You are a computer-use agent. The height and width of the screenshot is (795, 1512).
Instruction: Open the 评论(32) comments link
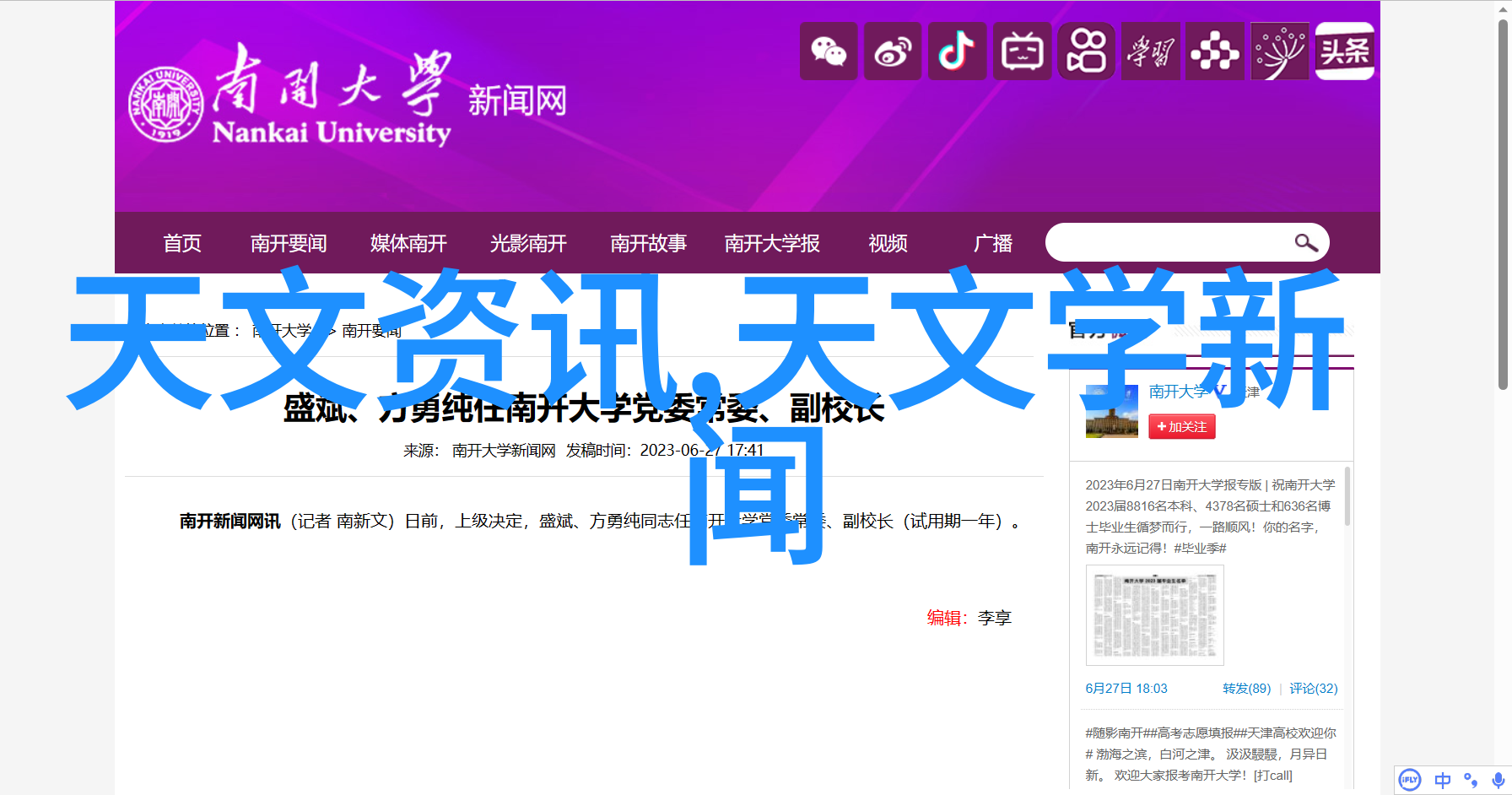coord(1314,689)
